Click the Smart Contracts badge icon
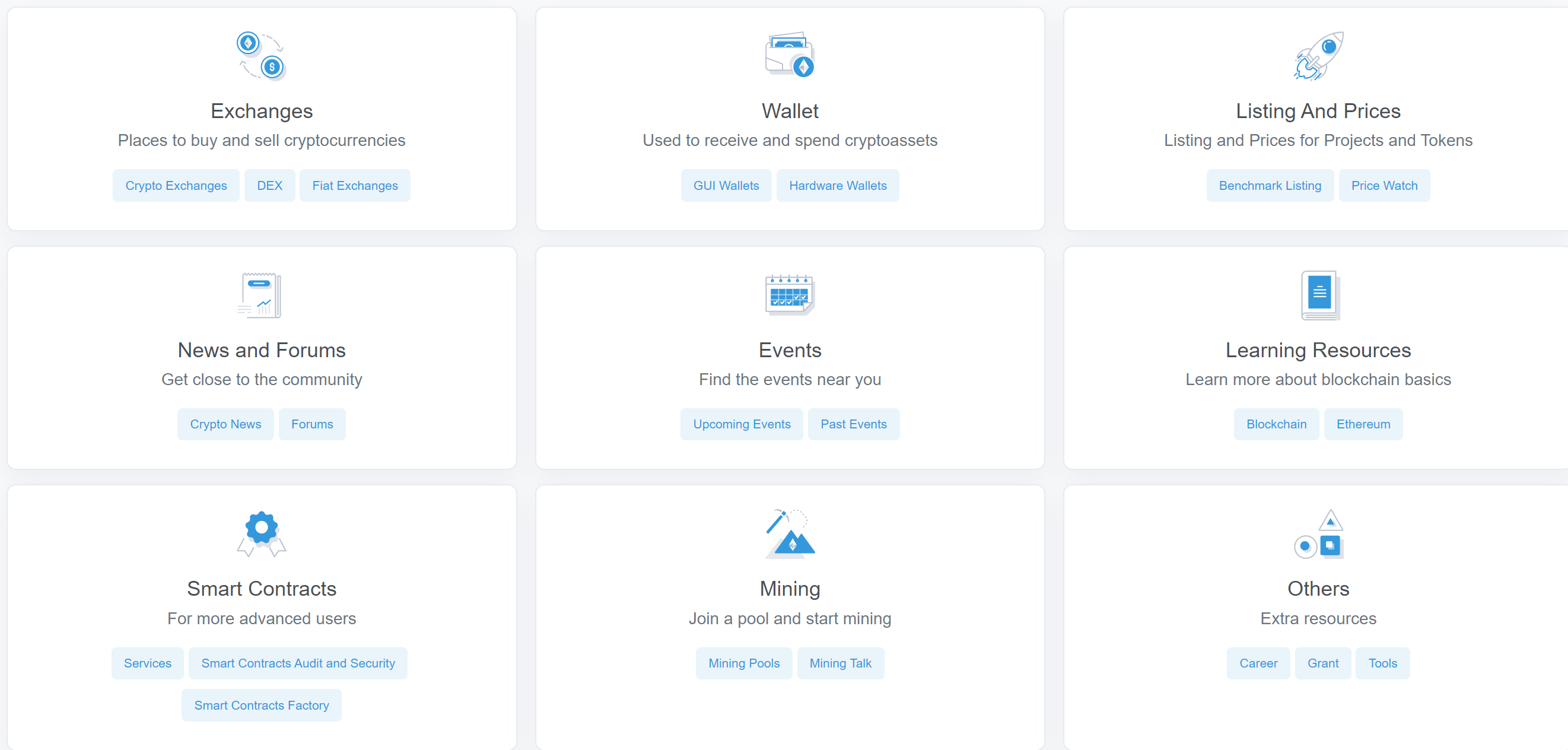The height and width of the screenshot is (750, 1568). pyautogui.click(x=261, y=533)
